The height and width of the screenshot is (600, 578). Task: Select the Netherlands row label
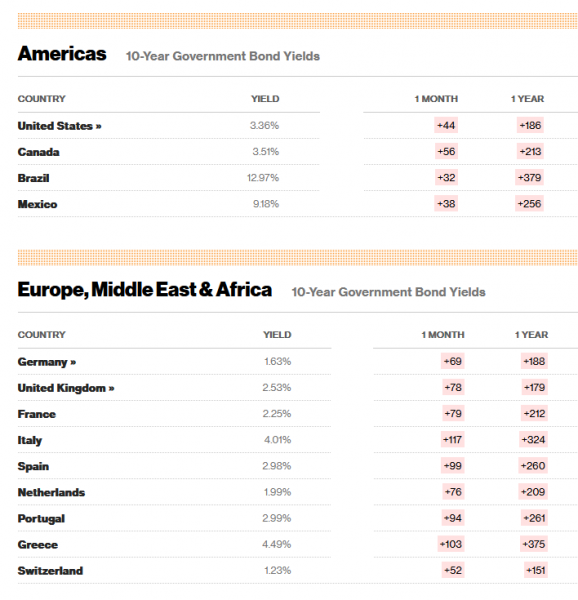[x=51, y=492]
